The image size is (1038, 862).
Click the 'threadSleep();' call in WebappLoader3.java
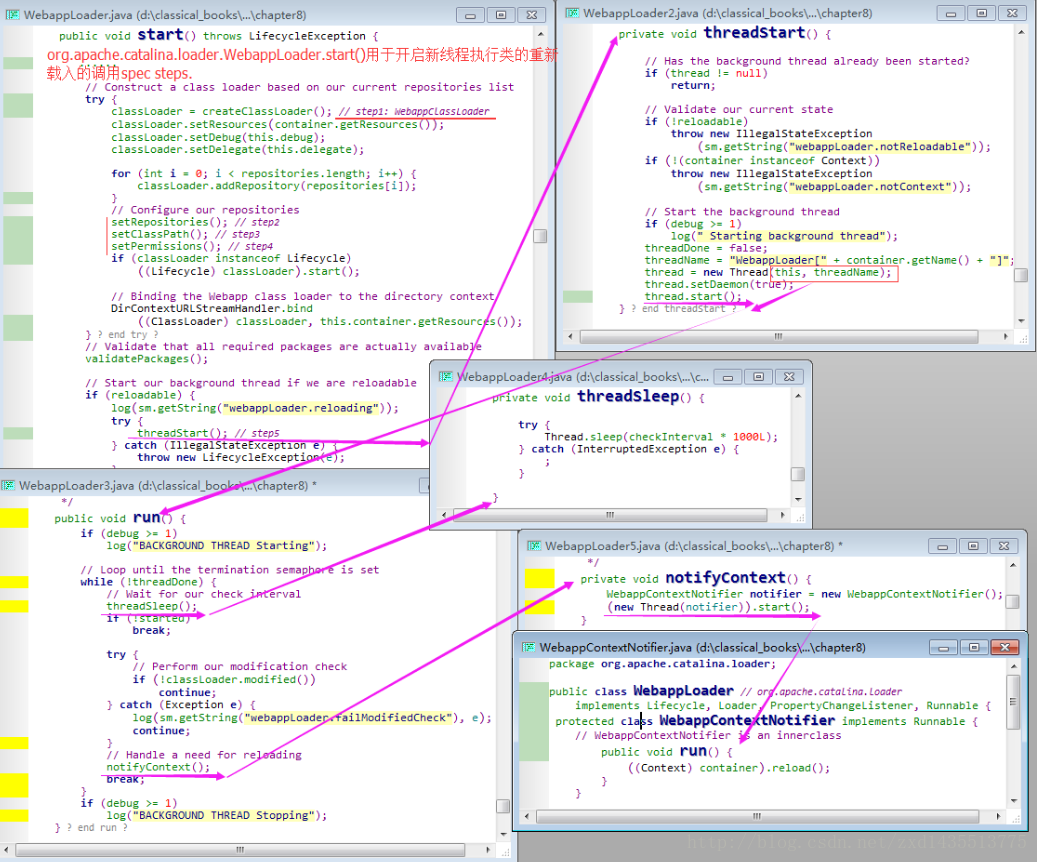152,606
